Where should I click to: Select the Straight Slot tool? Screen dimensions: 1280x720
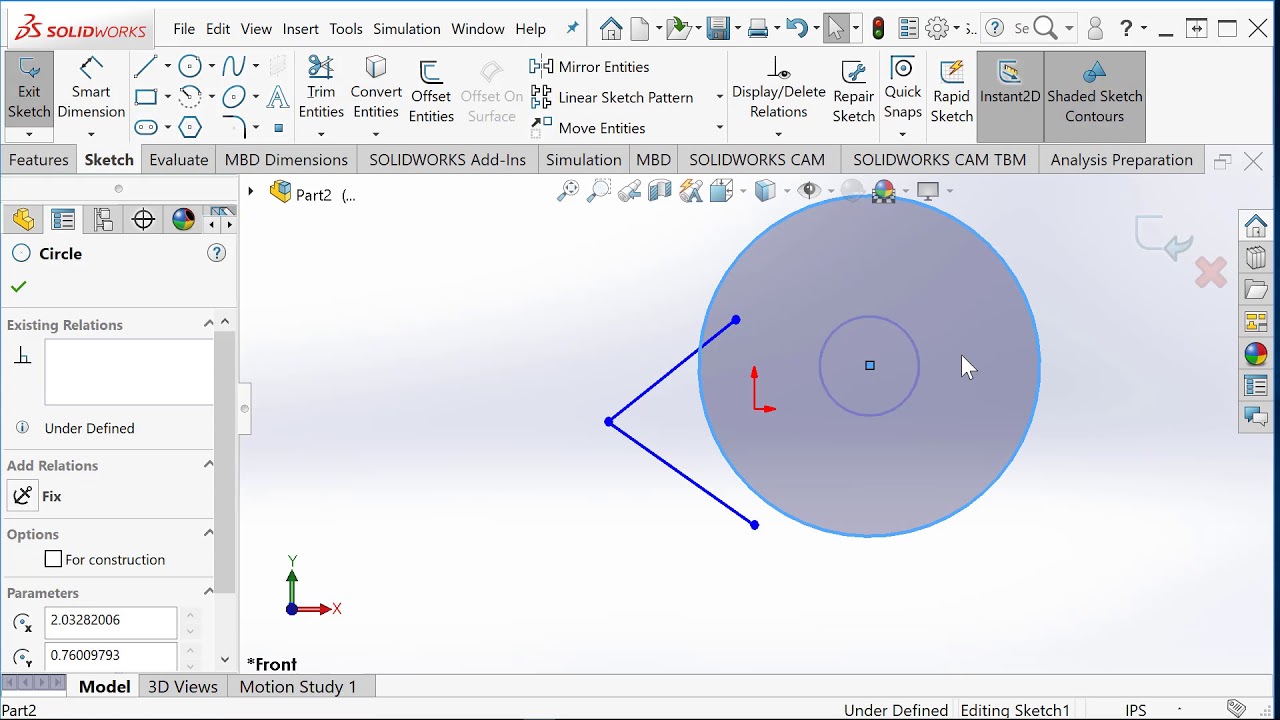pos(146,127)
